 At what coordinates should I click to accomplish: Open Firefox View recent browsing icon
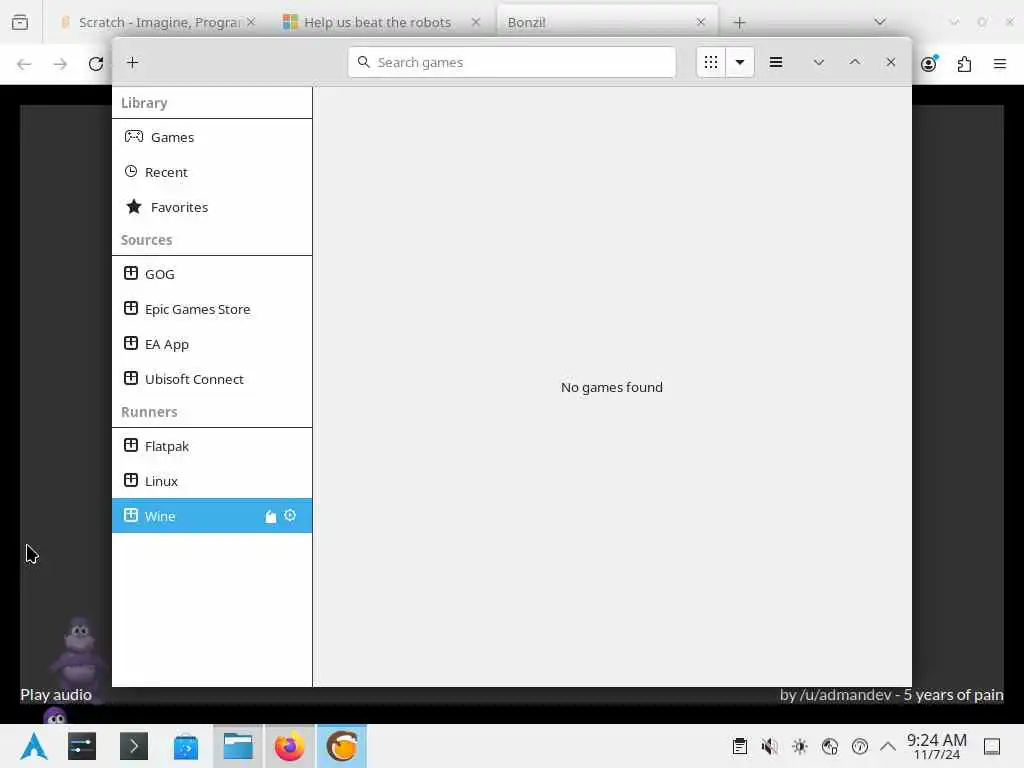pyautogui.click(x=20, y=22)
